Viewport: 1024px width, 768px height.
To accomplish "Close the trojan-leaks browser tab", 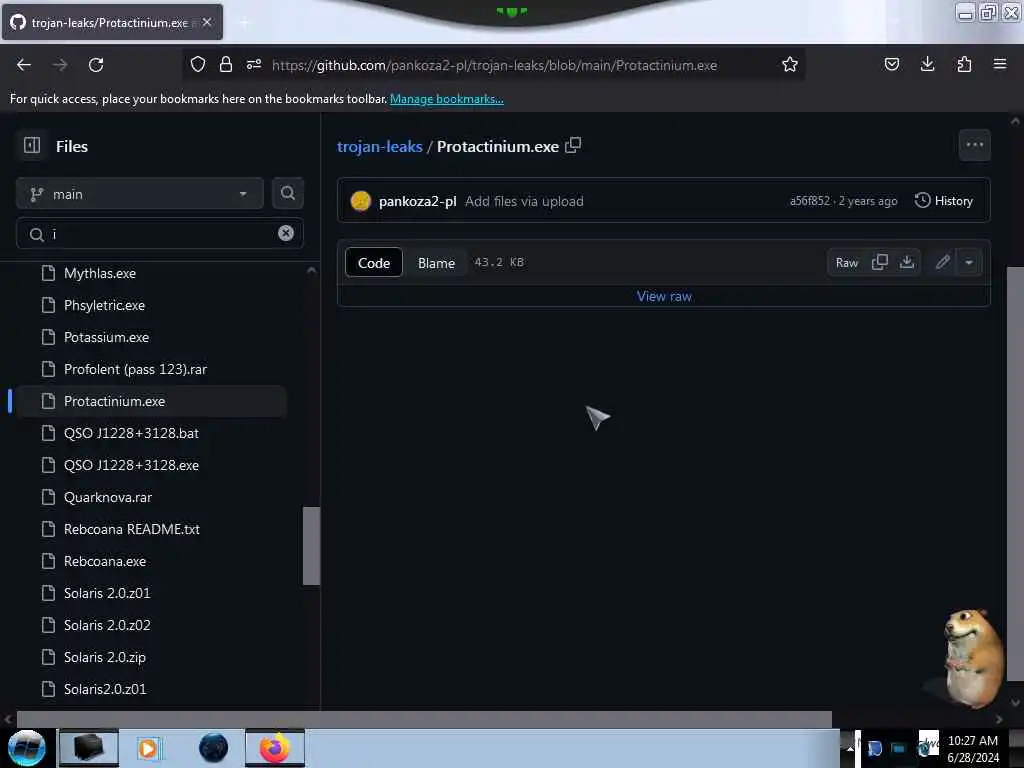I will click(207, 22).
